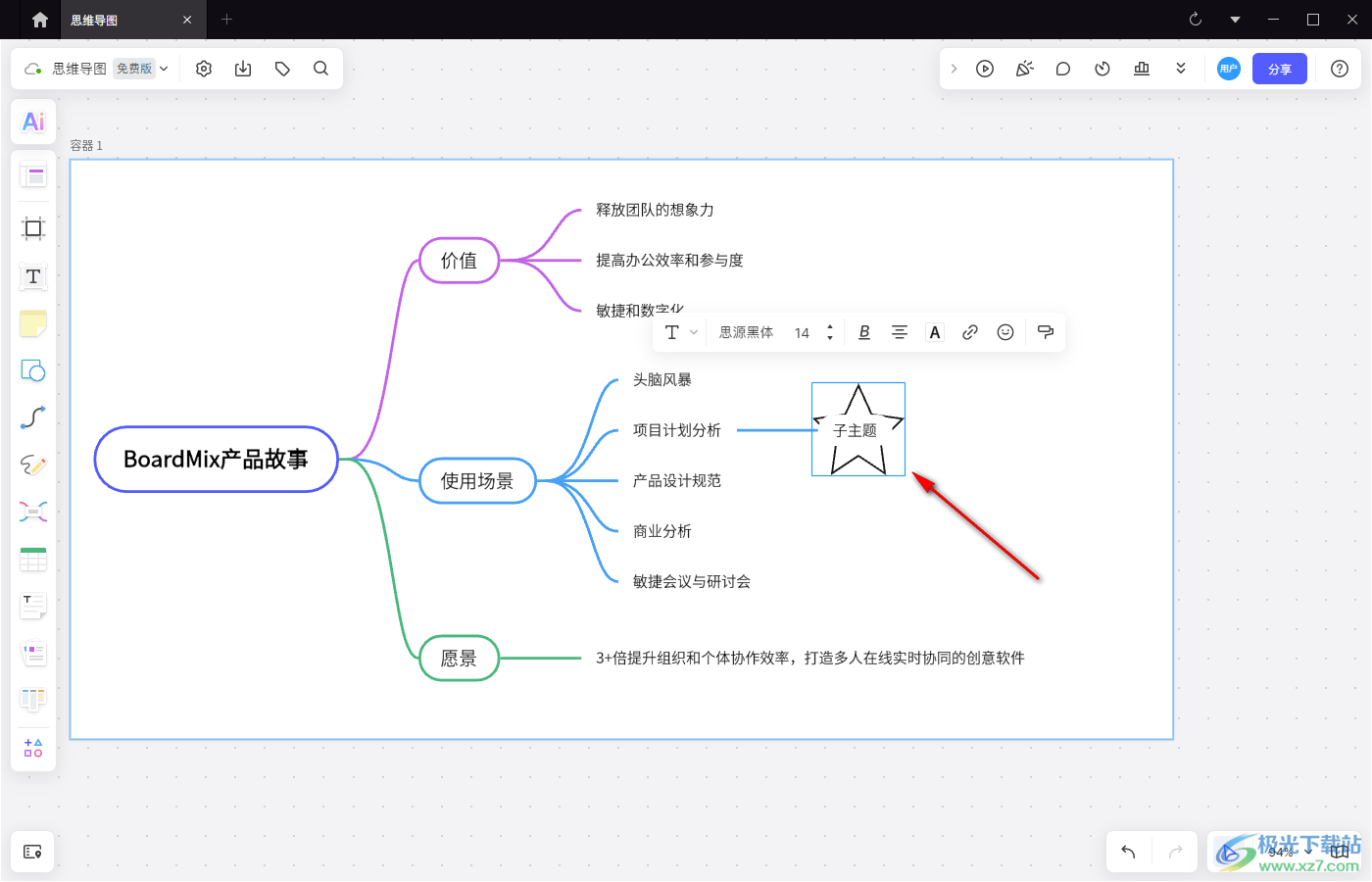Select the template panel icon
The width and height of the screenshot is (1372, 882).
(x=33, y=176)
